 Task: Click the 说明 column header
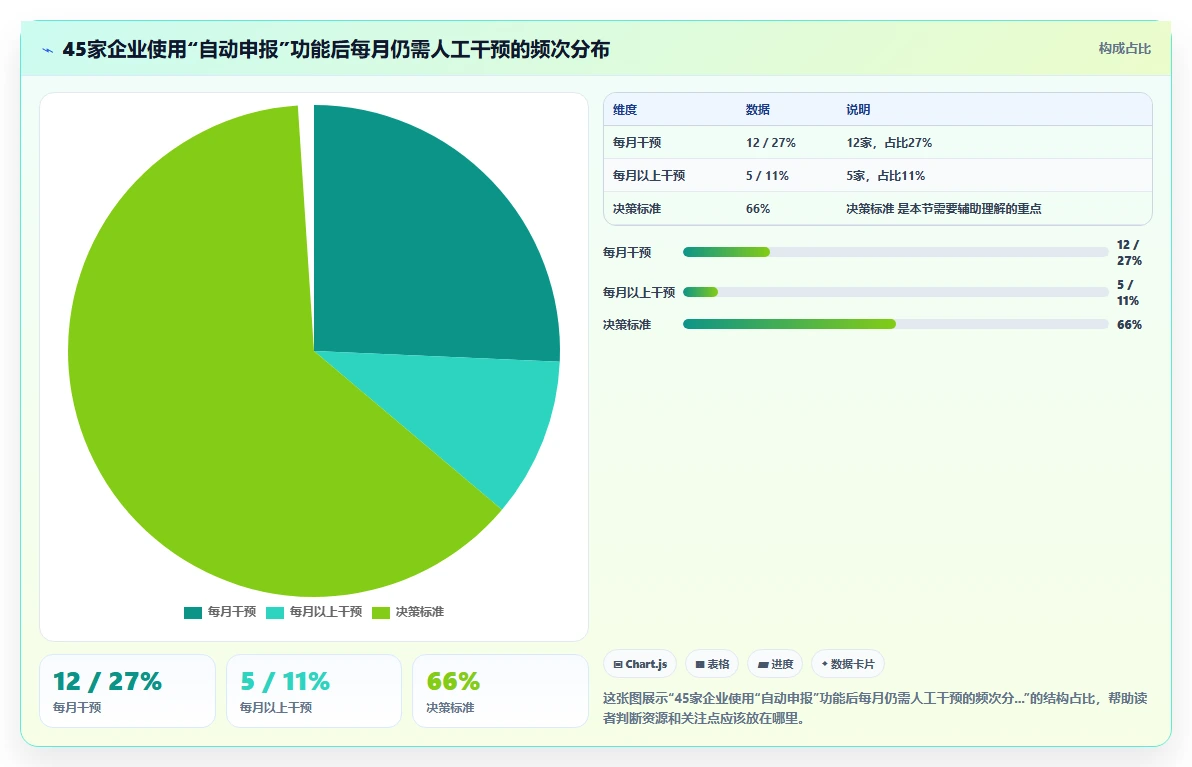(858, 109)
